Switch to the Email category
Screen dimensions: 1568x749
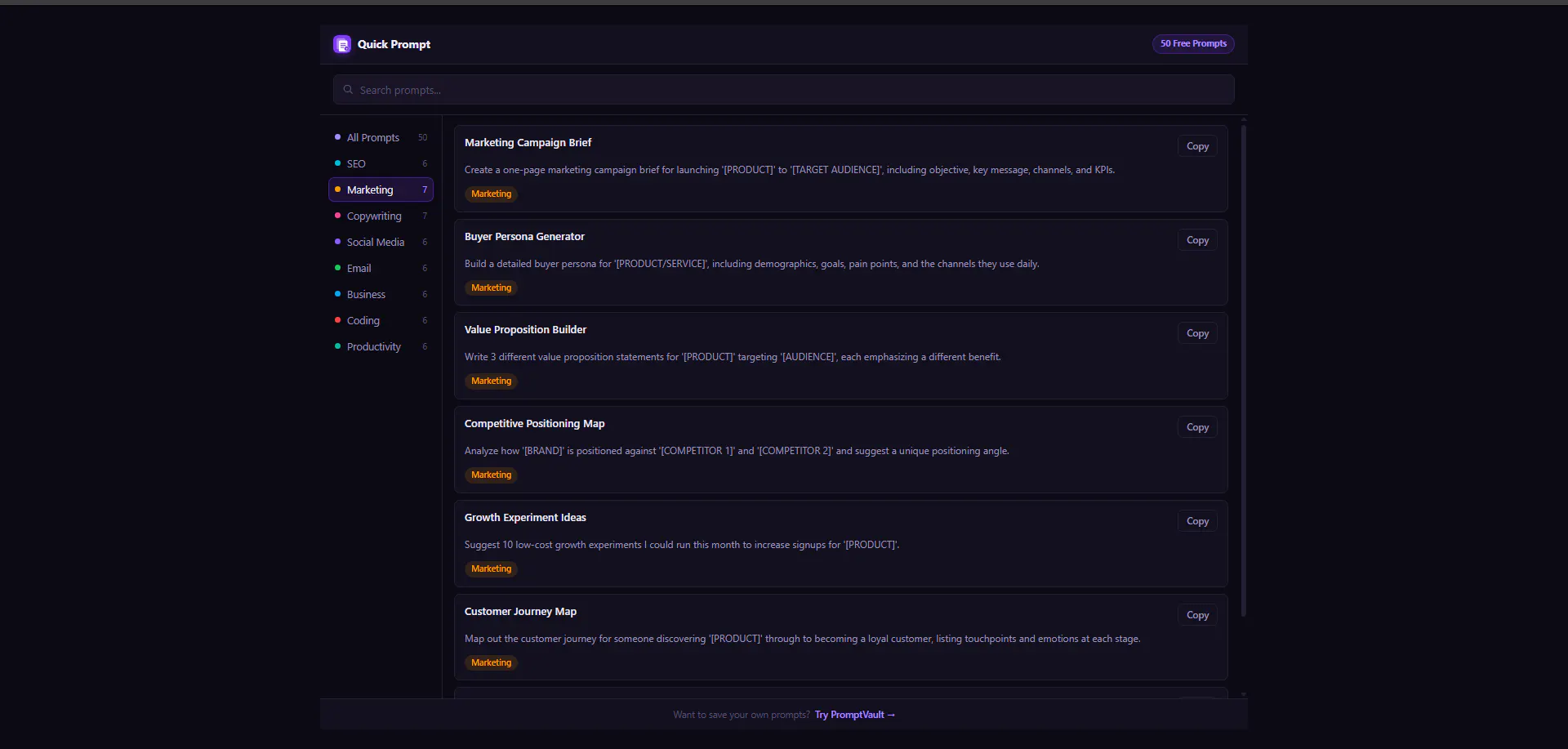click(x=381, y=268)
